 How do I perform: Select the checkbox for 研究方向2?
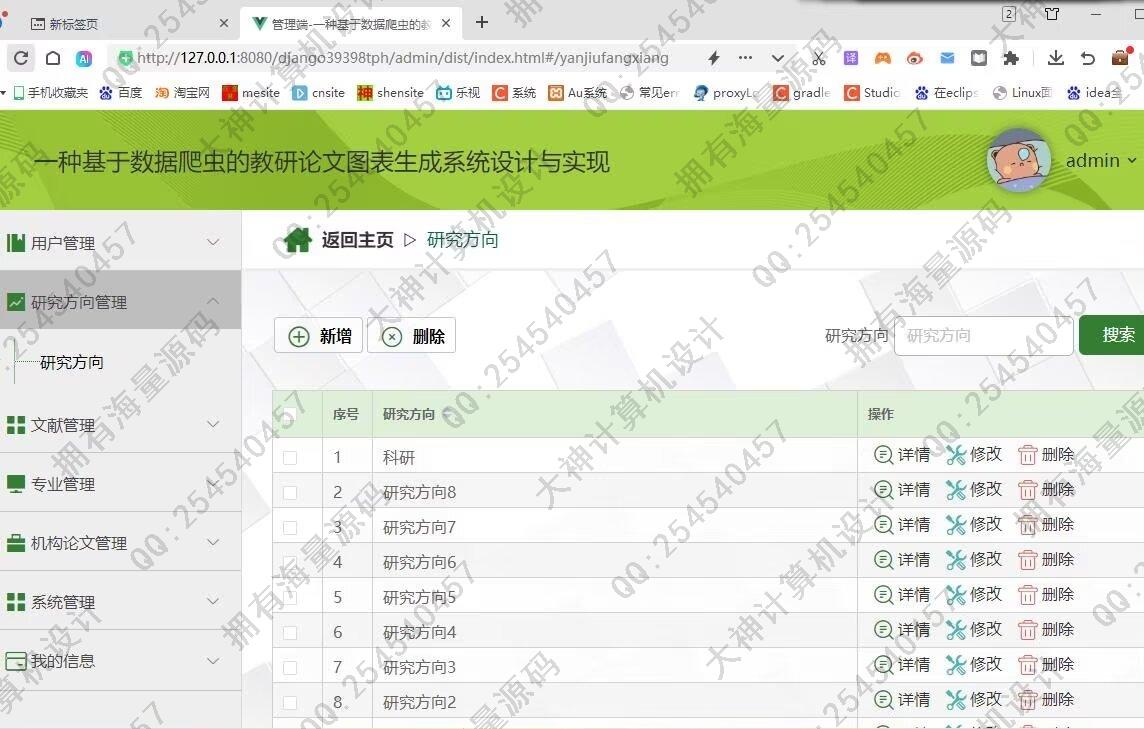coord(290,703)
